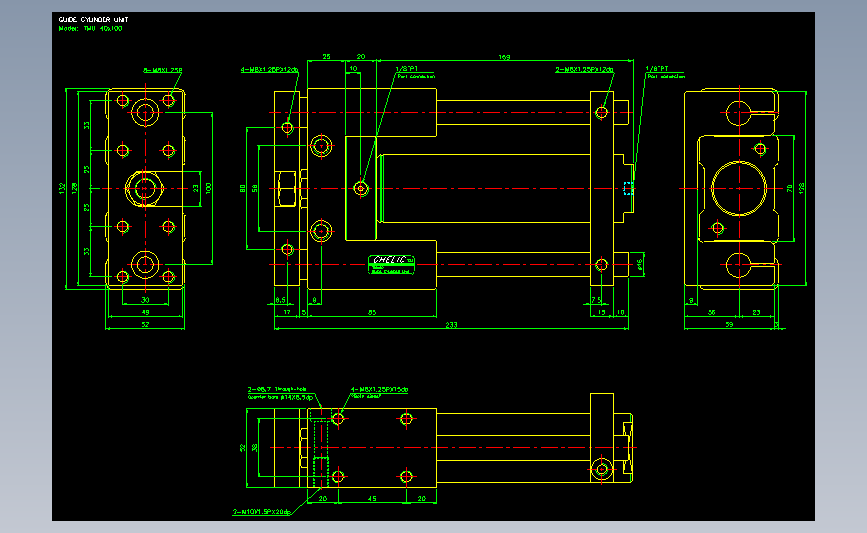Select the 7.5 dimension value
This screenshot has height=533, width=867.
596,300
